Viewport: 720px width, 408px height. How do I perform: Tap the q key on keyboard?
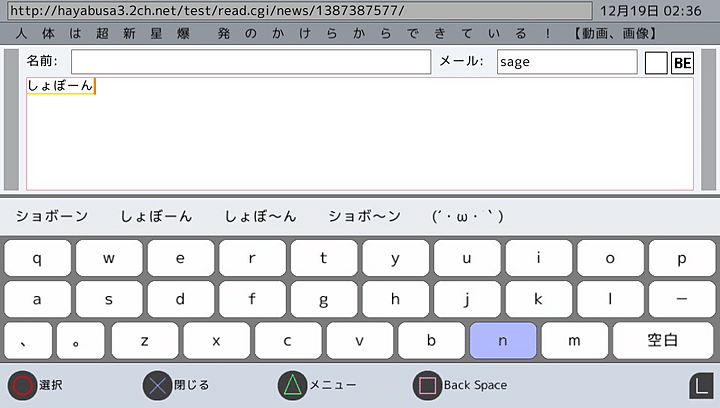(x=37, y=257)
